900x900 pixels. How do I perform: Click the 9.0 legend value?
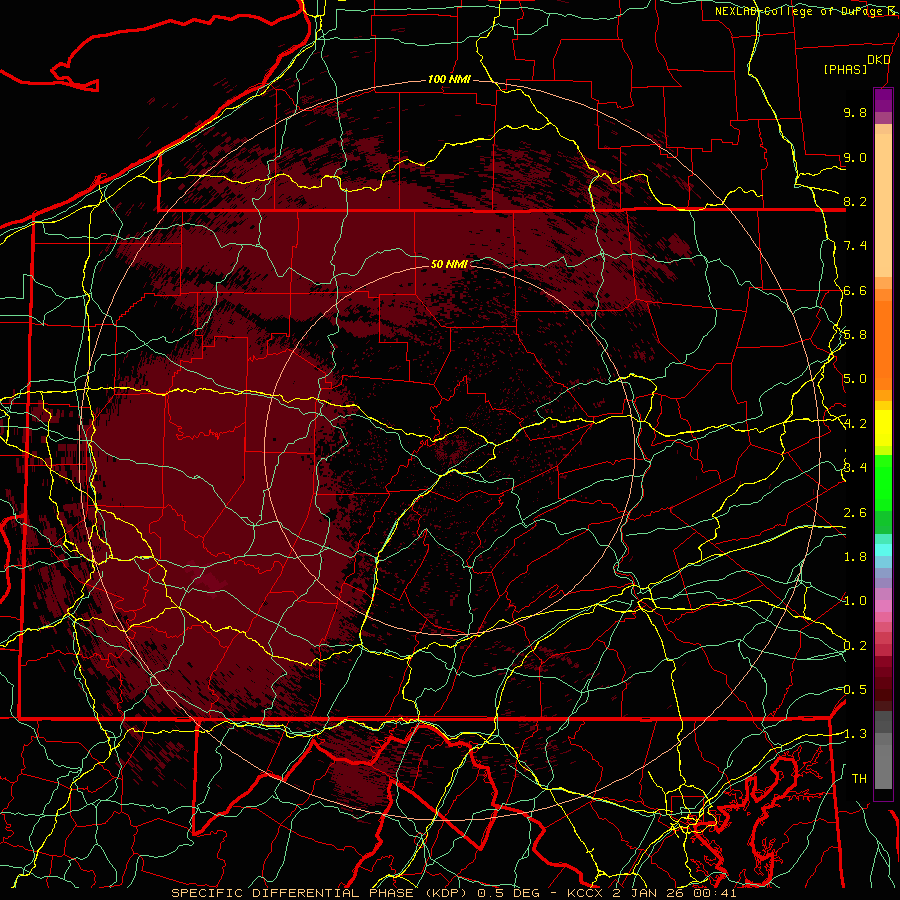coord(855,157)
